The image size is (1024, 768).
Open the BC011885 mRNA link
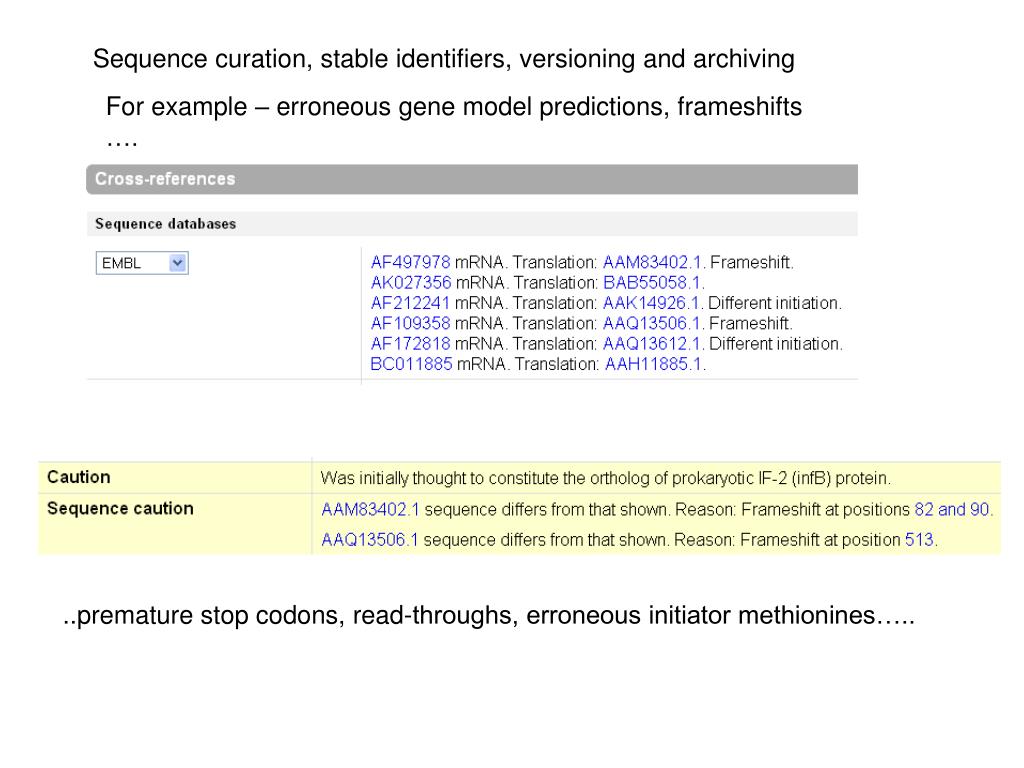411,364
